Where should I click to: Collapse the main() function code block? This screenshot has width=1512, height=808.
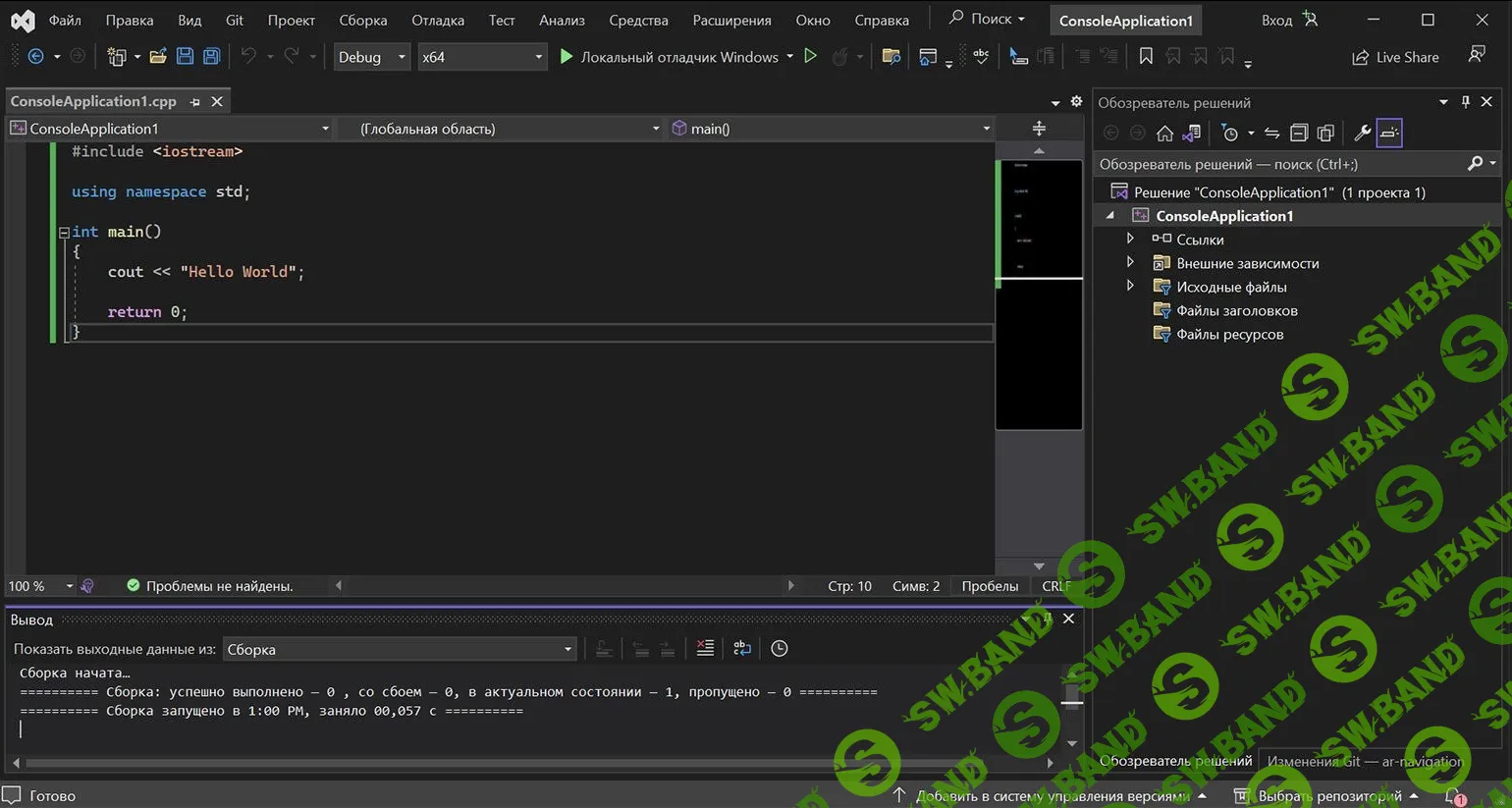pyautogui.click(x=64, y=233)
